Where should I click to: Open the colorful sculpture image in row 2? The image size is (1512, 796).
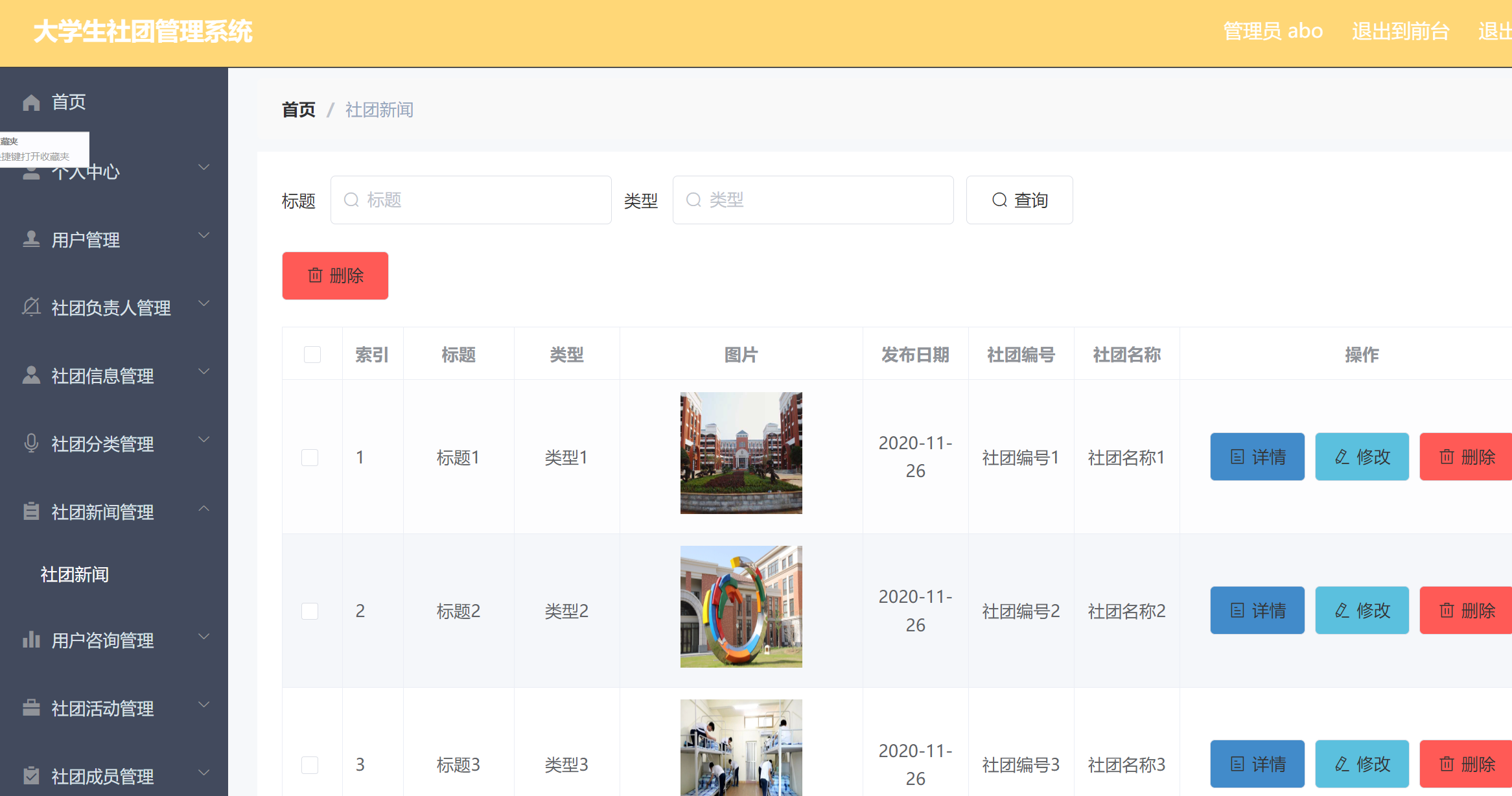[741, 607]
